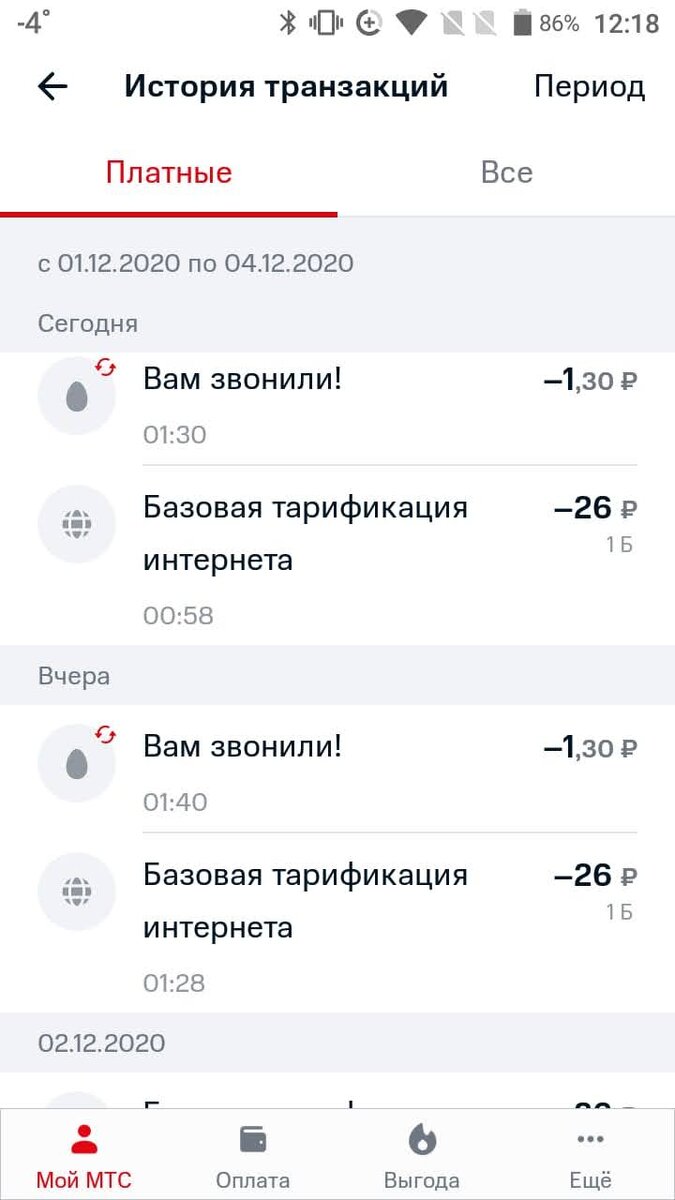The image size is (675, 1200).
Task: Tap the second missed call icon under 'Вчера'
Action: (76, 762)
